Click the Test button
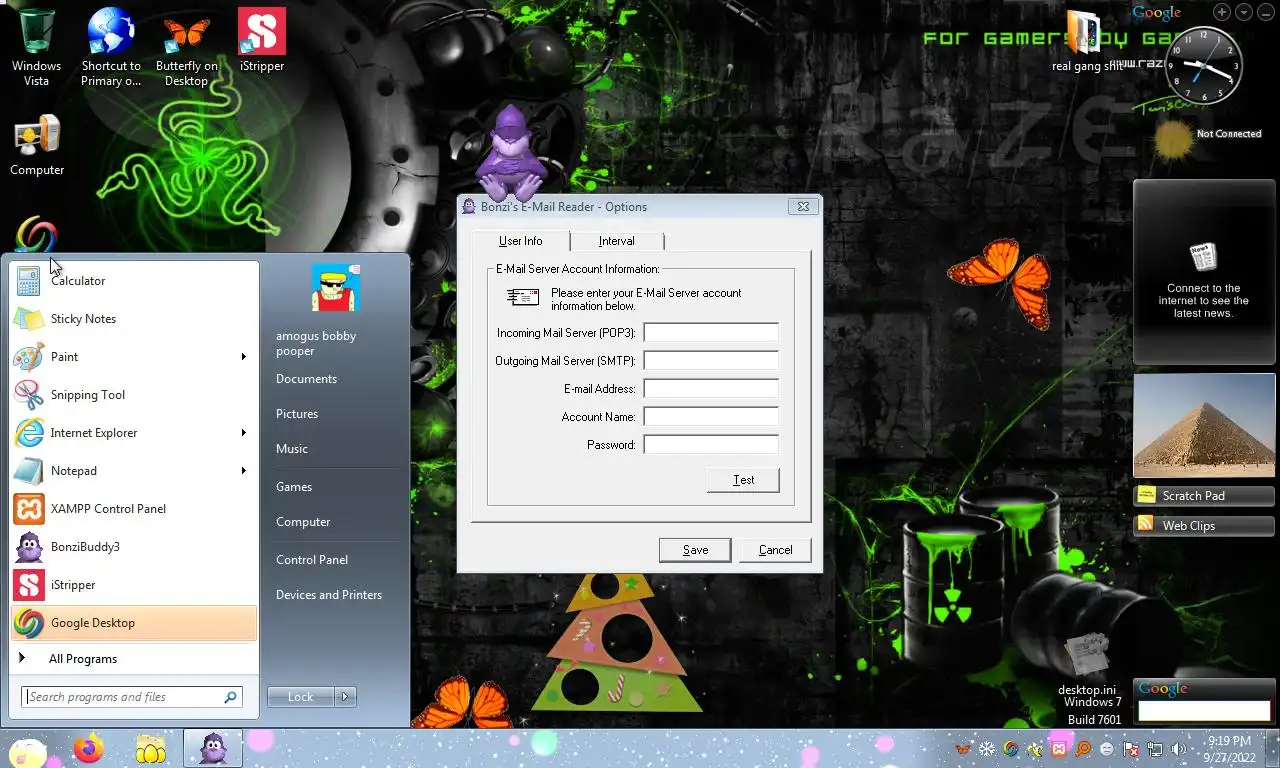 [743, 480]
